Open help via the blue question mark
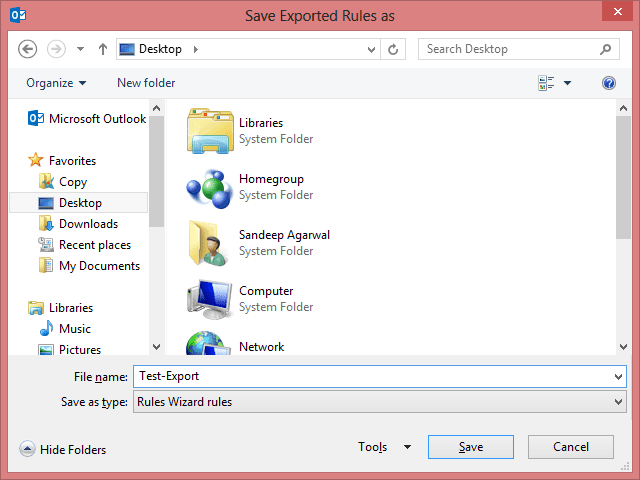The height and width of the screenshot is (480, 640). [609, 83]
